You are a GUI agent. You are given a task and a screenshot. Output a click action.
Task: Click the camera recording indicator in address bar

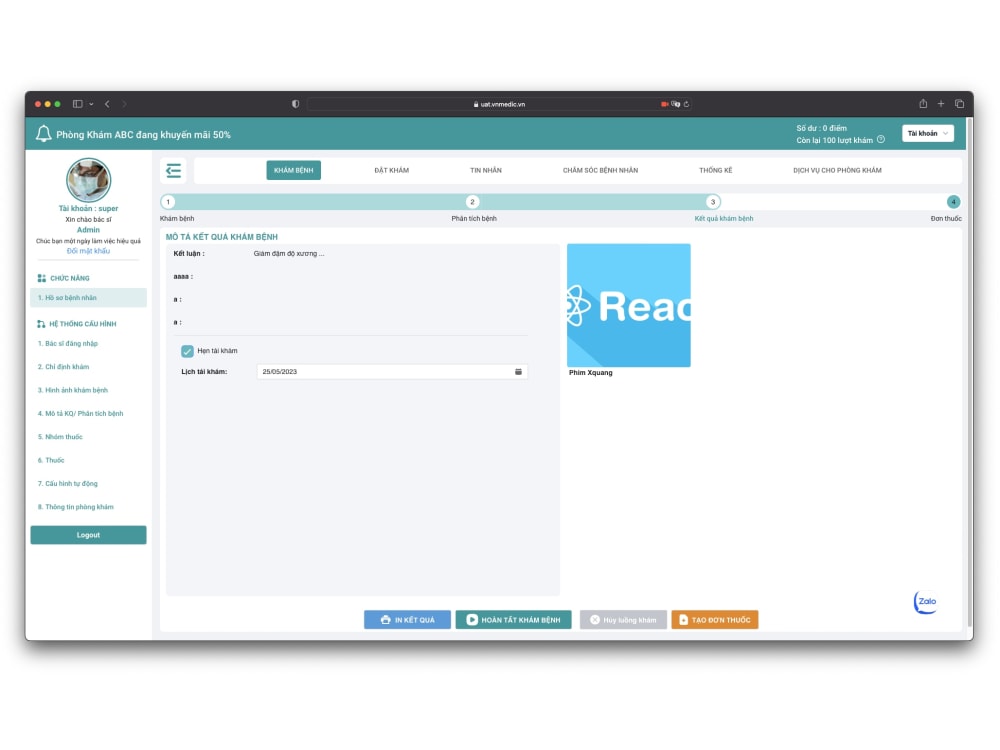[x=665, y=104]
